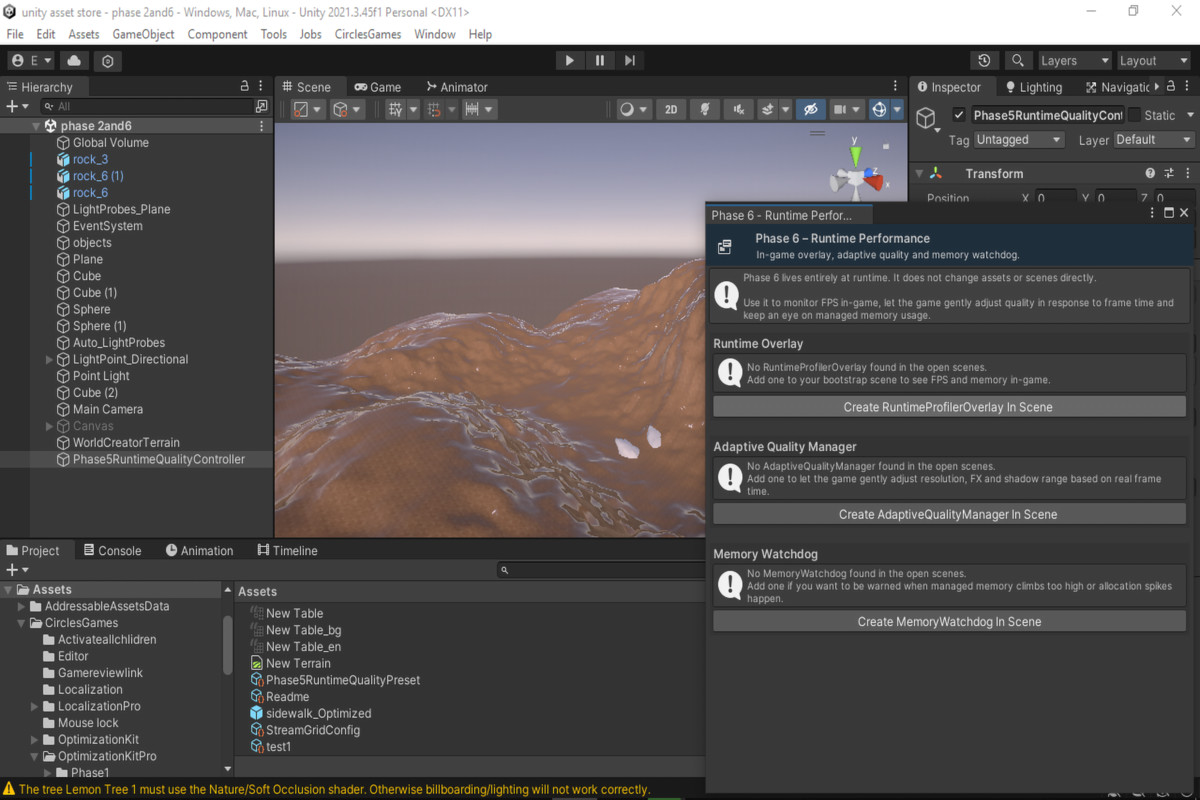Toggle grid visibility in Scene view

pos(395,110)
